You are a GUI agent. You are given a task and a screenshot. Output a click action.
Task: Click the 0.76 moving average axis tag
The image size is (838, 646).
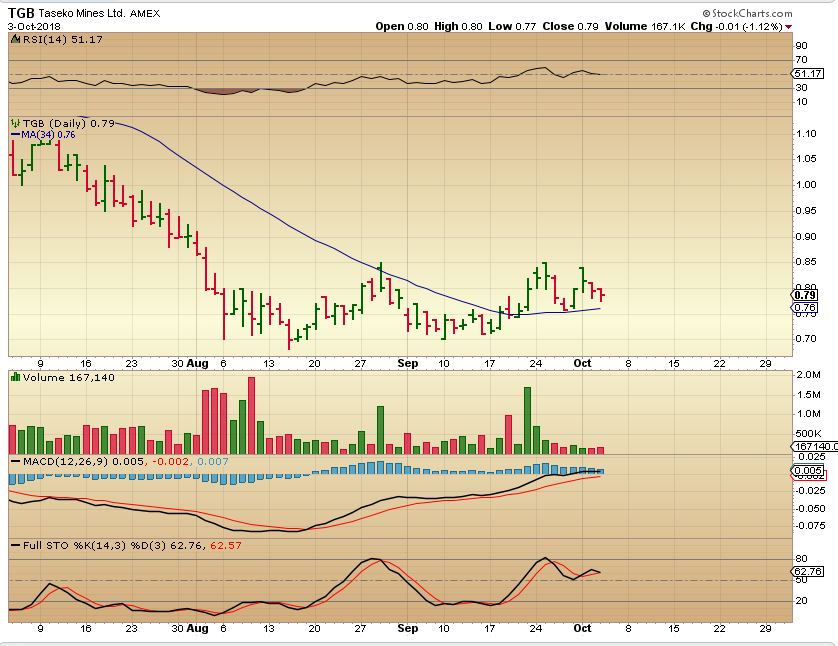click(806, 308)
